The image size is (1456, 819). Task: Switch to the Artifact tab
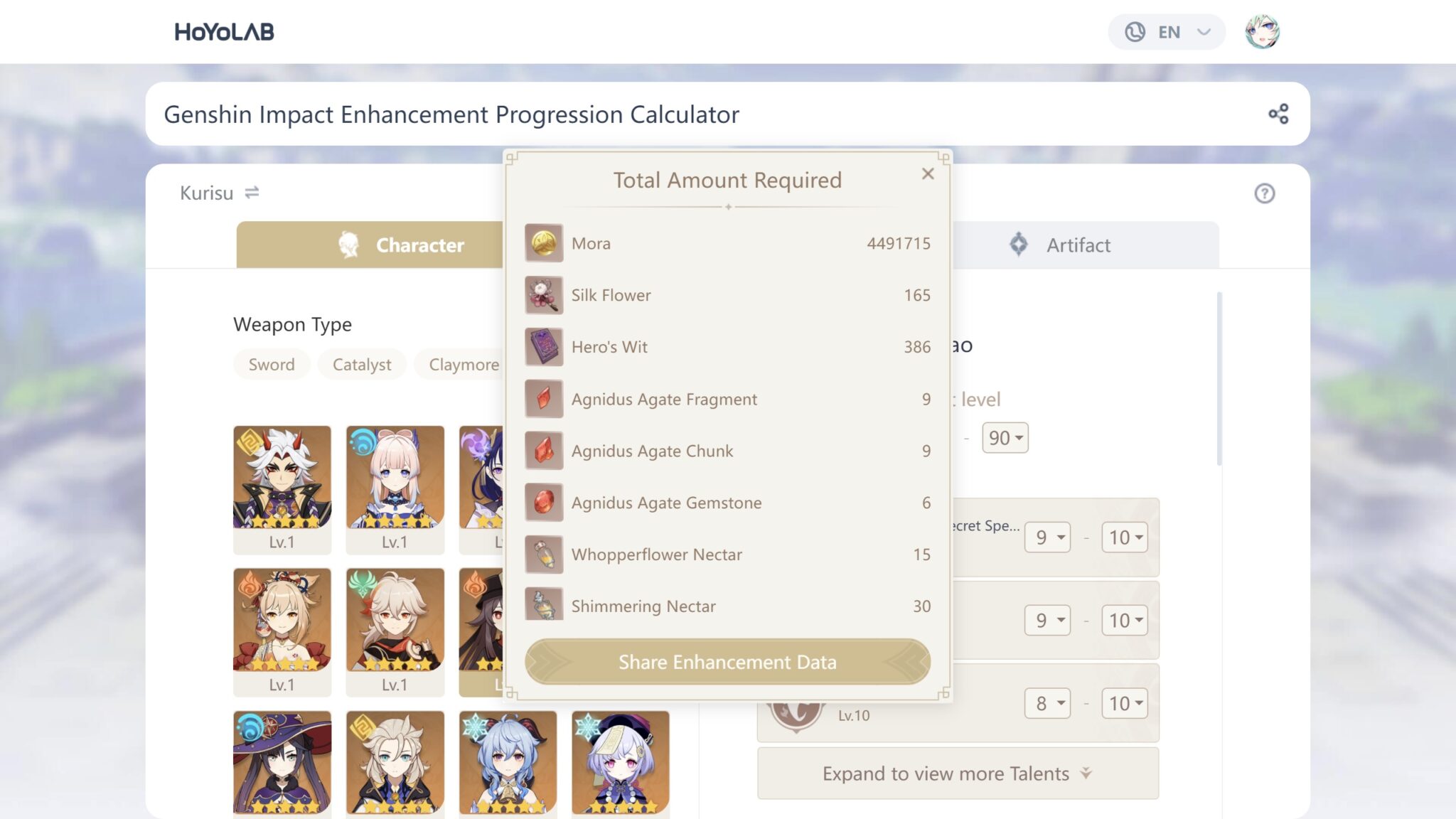pos(1078,244)
